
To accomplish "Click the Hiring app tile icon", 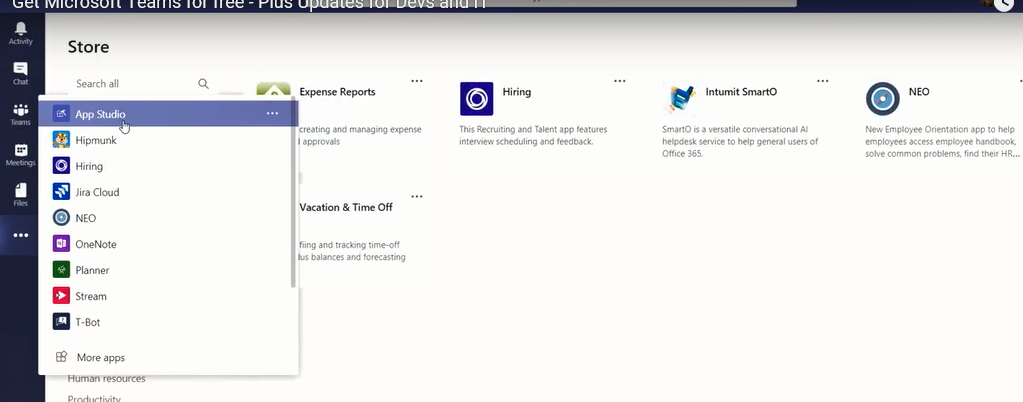I will point(476,99).
